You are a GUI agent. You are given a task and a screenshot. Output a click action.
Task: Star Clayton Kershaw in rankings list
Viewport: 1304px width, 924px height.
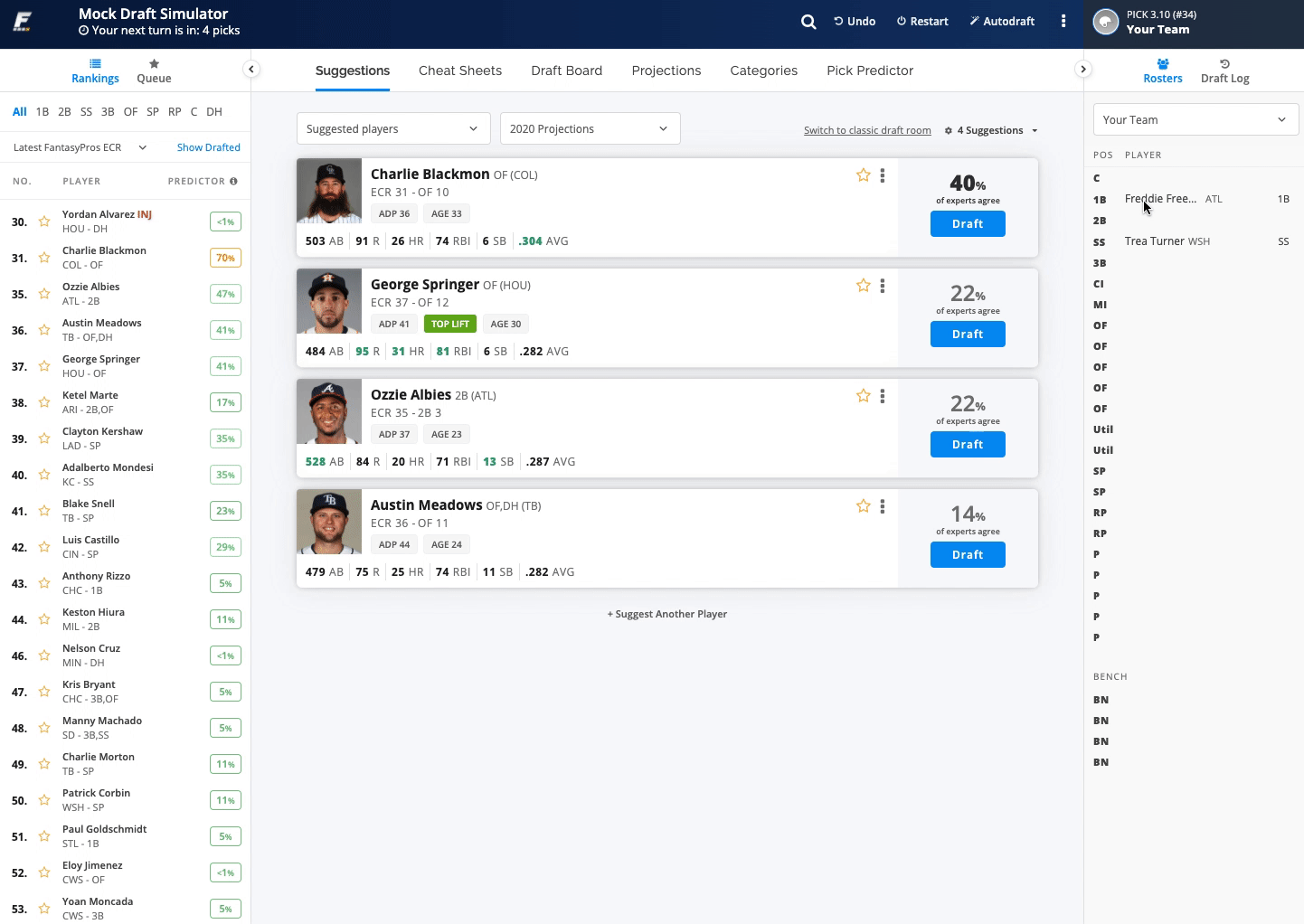(43, 438)
